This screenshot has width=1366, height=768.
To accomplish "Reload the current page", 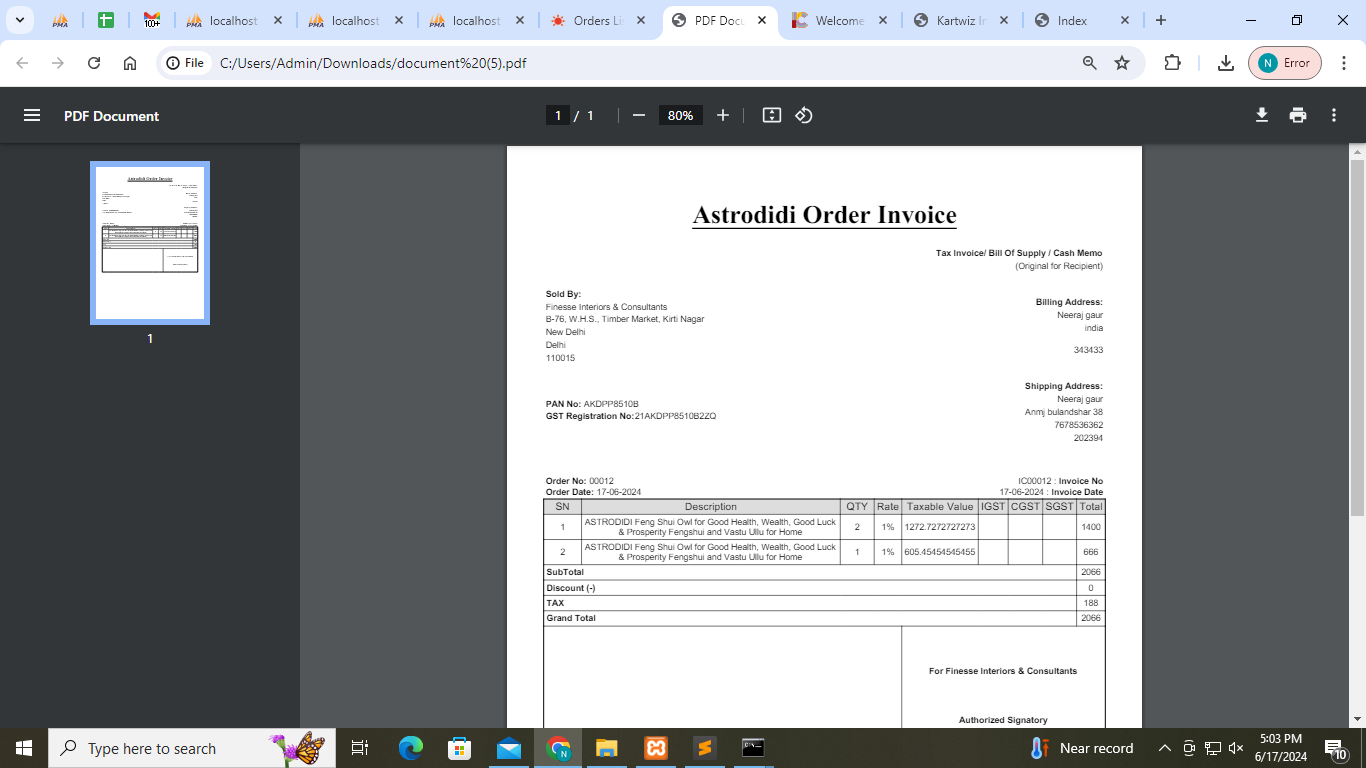I will [94, 63].
